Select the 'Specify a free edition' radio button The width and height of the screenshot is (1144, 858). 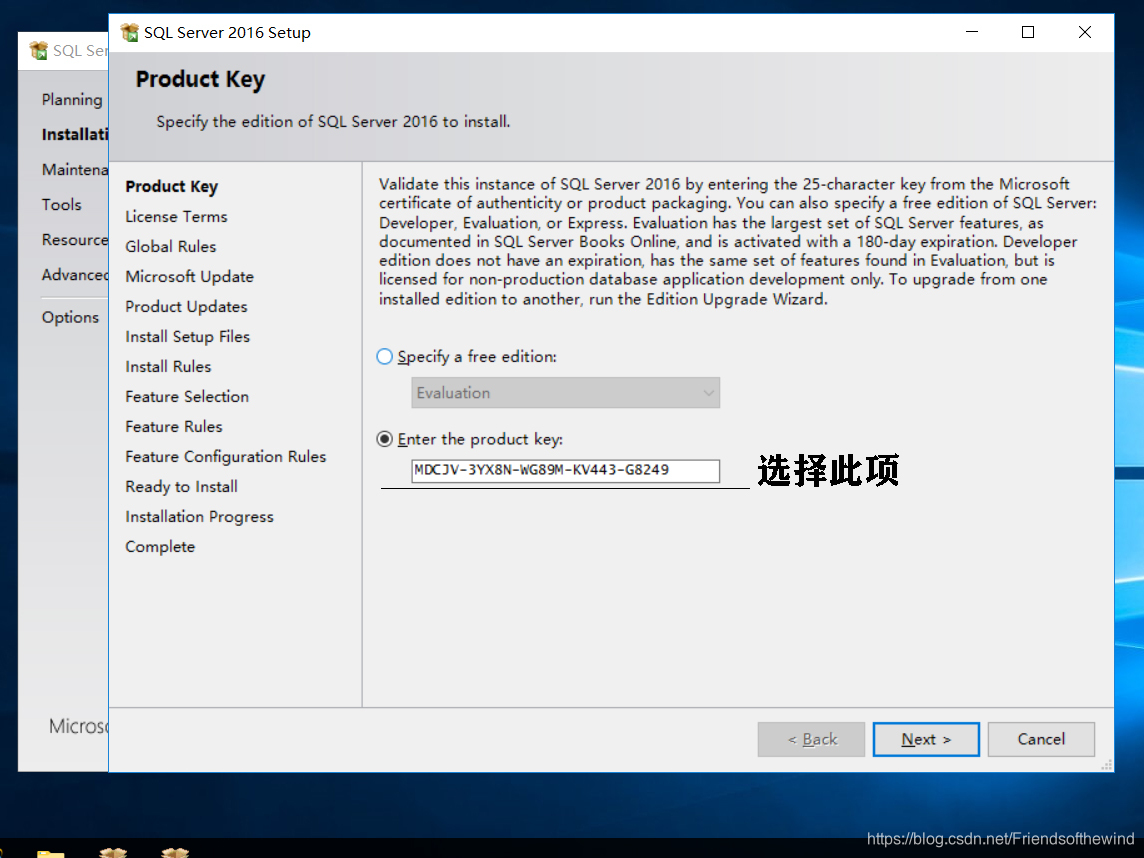click(384, 357)
